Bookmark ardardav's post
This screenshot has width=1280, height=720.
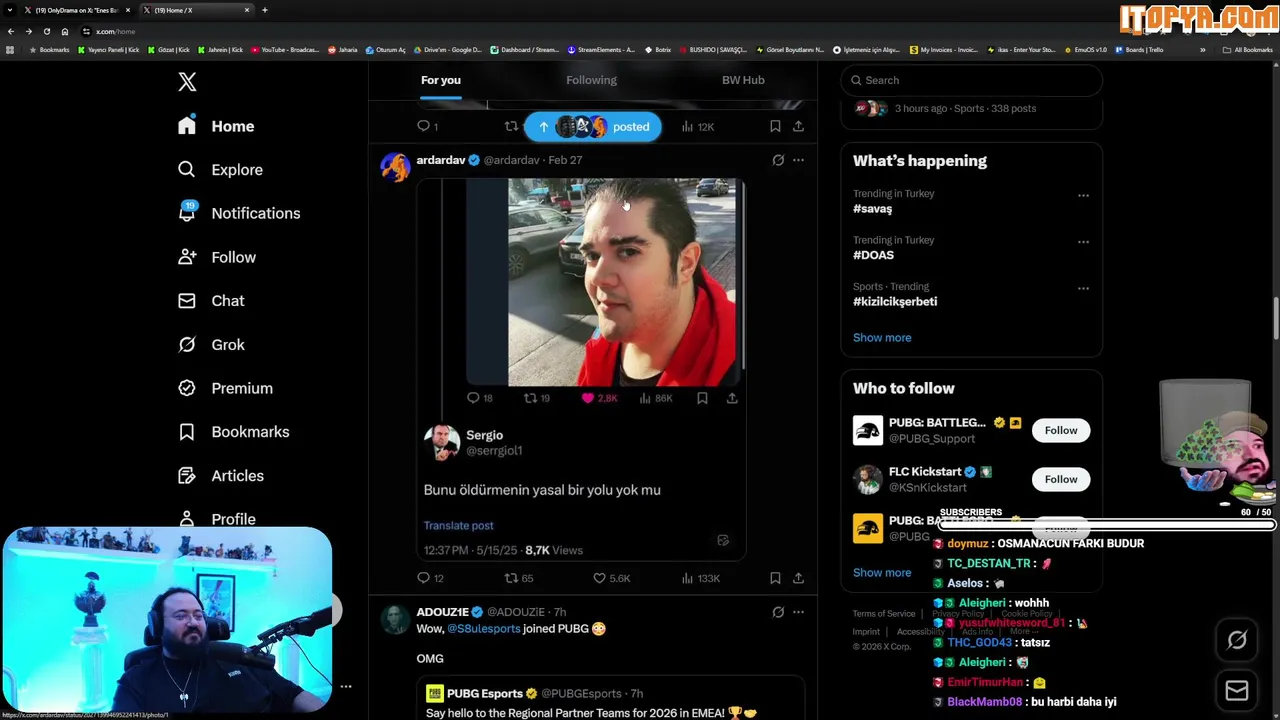point(775,578)
